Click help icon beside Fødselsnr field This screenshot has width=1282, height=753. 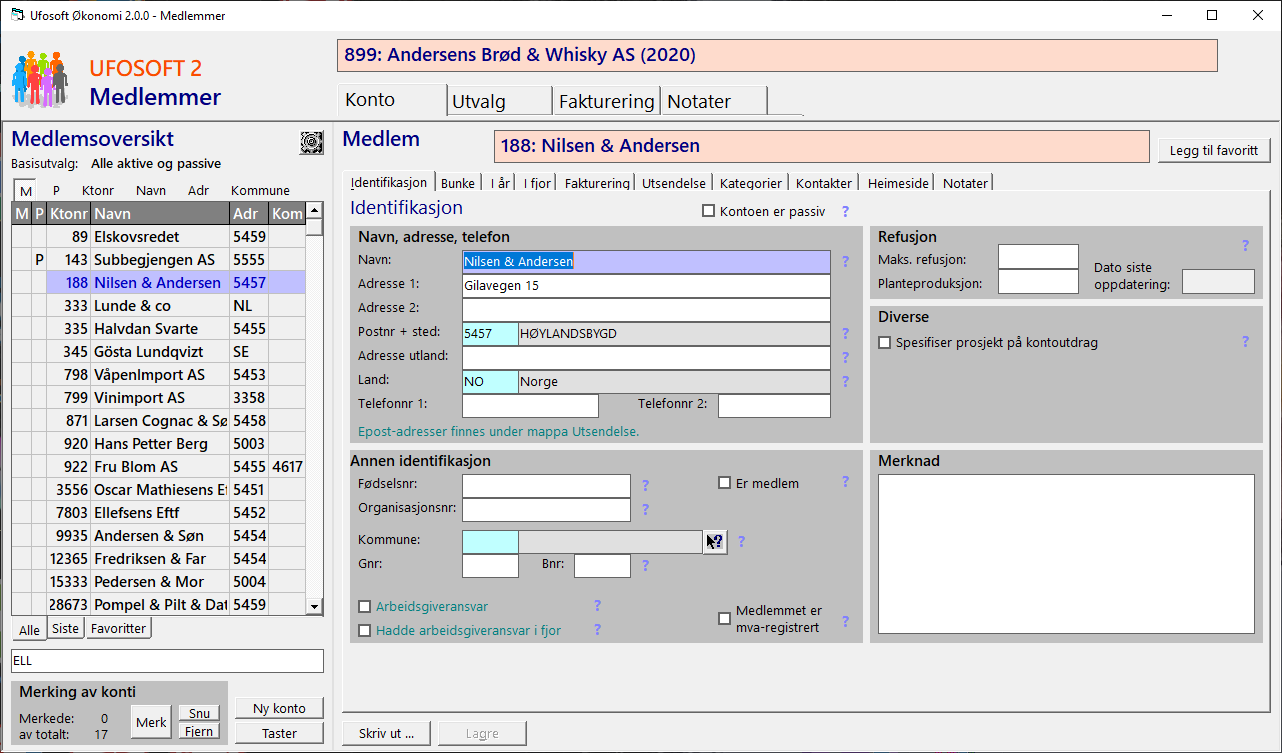[x=645, y=485]
